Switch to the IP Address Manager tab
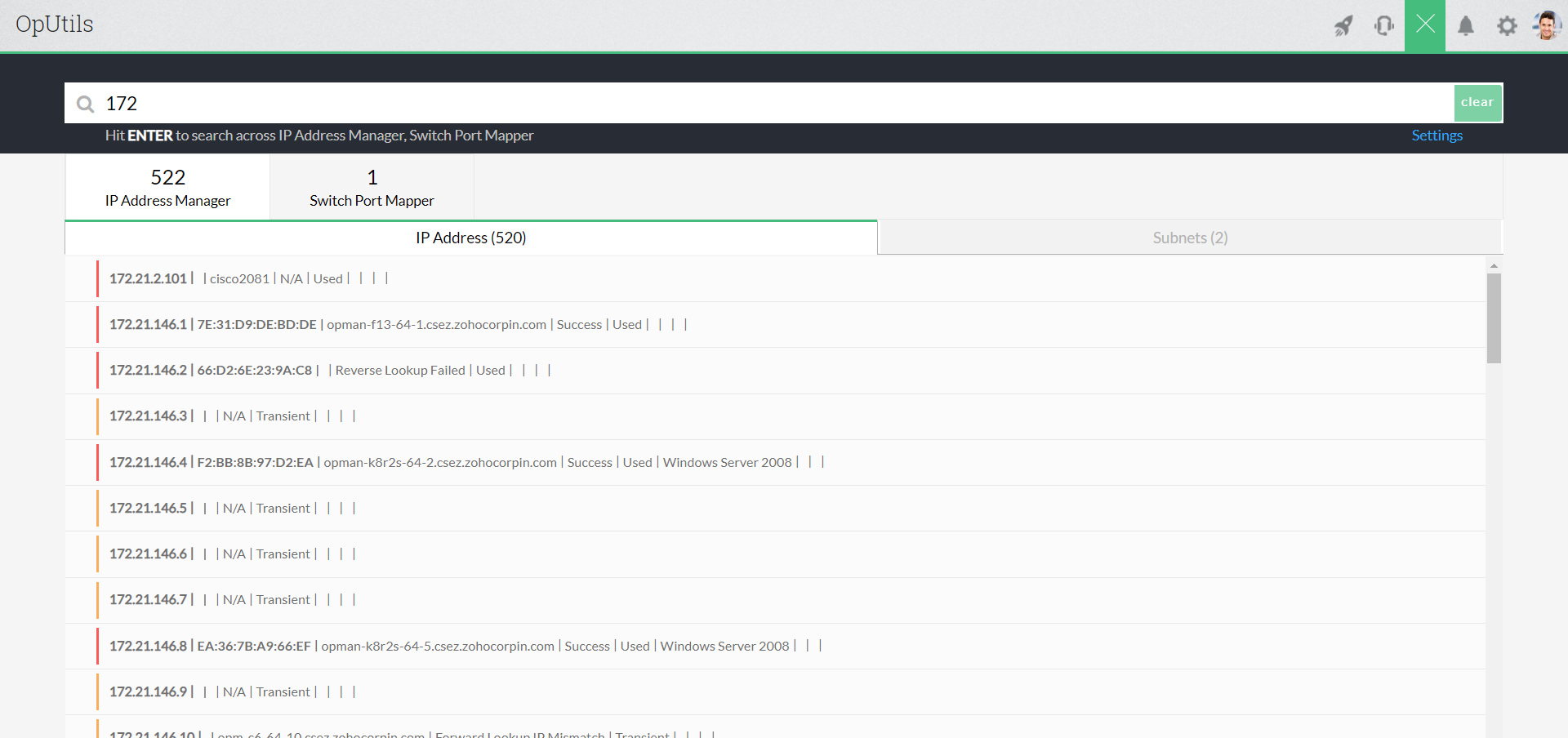 coord(167,188)
